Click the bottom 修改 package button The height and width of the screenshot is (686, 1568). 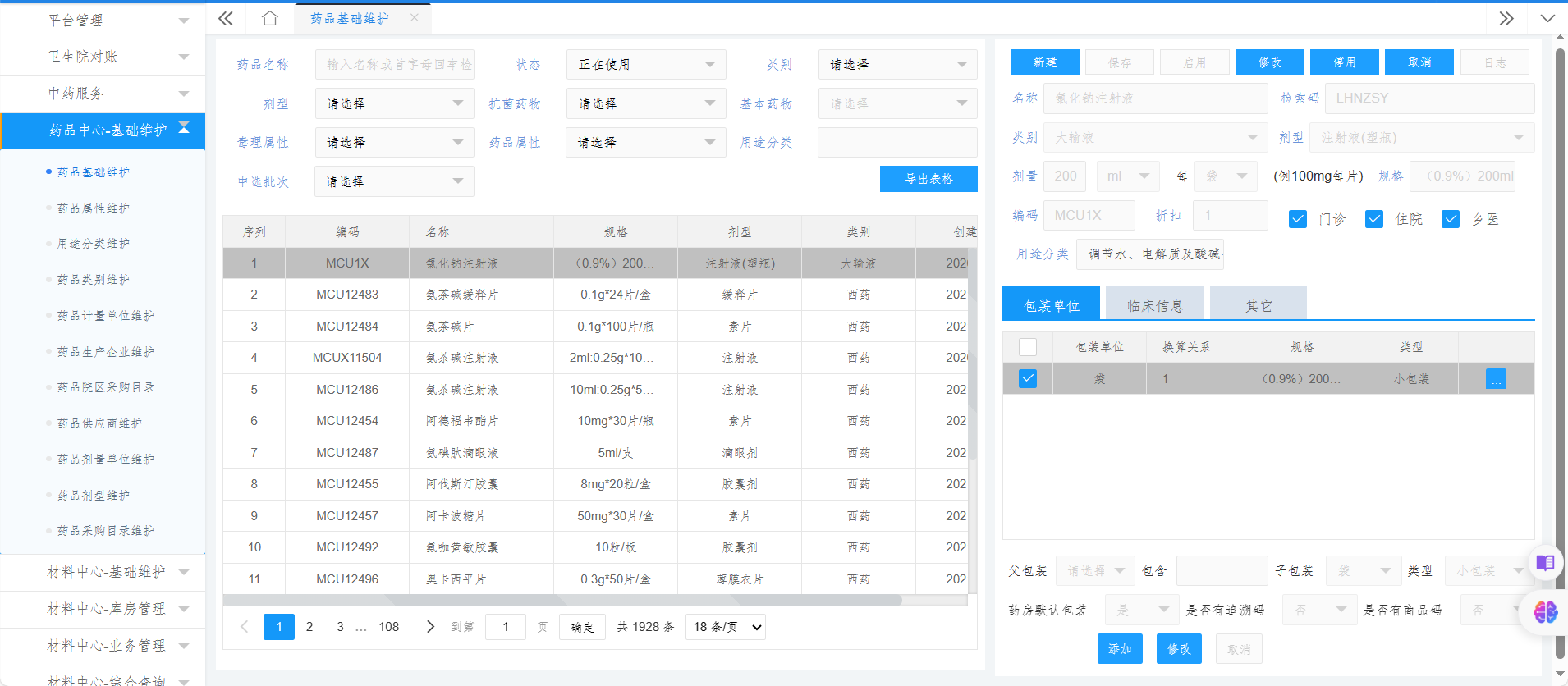tap(1179, 649)
